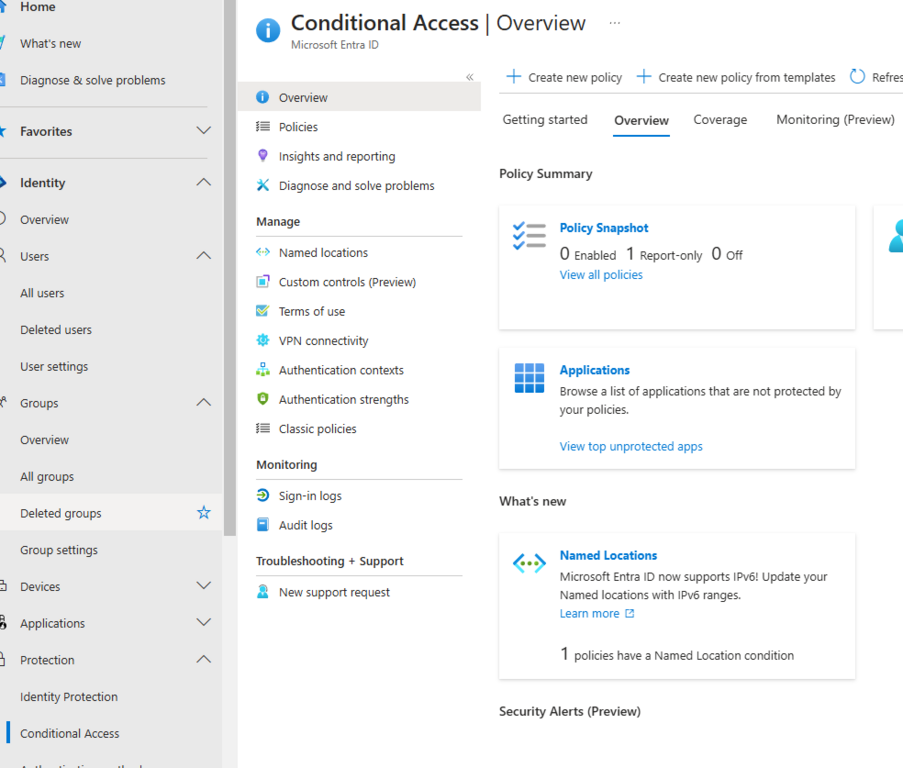
Task: Click the plus icon for templates policy
Action: tap(643, 77)
